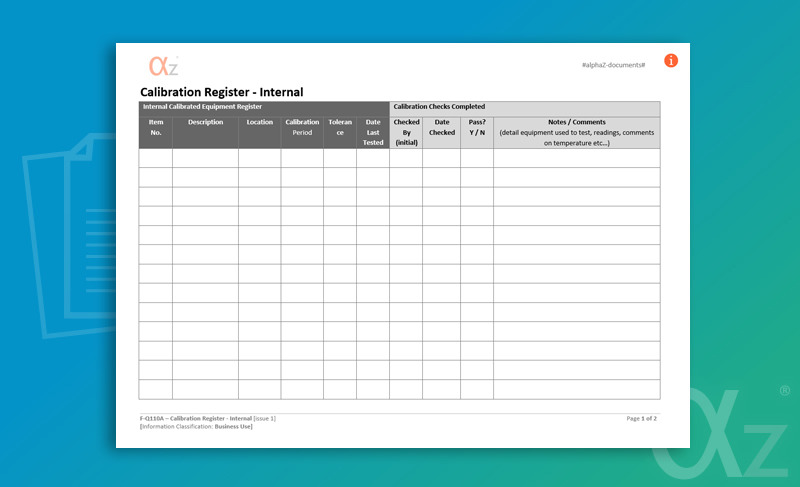Click the Date Last Tested column header
Image resolution: width=800 pixels, height=487 pixels.
(x=373, y=132)
